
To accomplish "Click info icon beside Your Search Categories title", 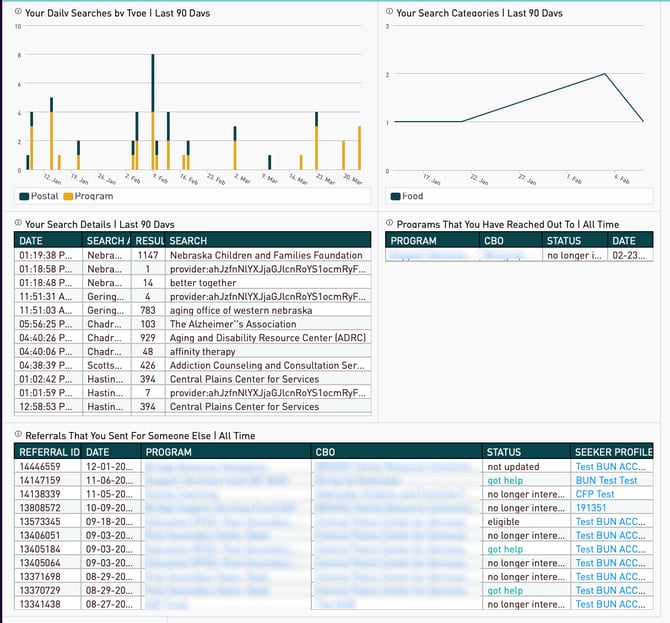I will point(390,13).
